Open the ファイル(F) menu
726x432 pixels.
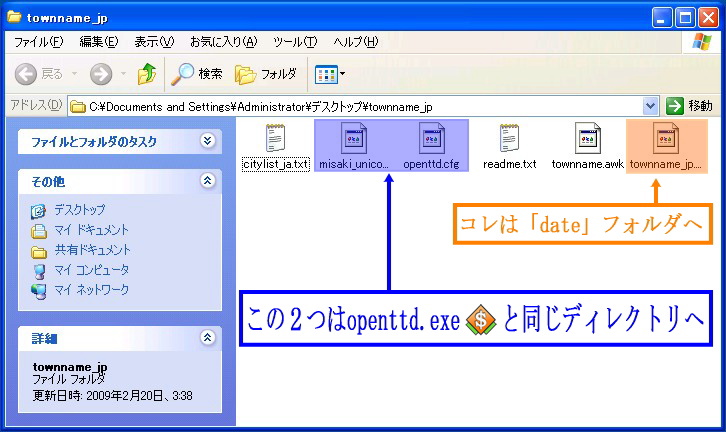(38, 42)
